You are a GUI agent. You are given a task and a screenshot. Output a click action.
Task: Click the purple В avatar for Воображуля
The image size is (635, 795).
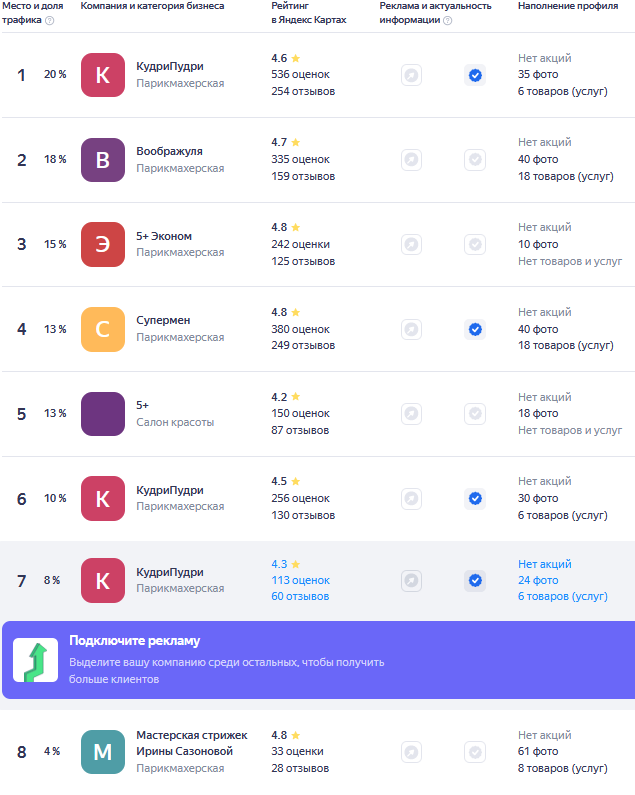[x=103, y=160]
